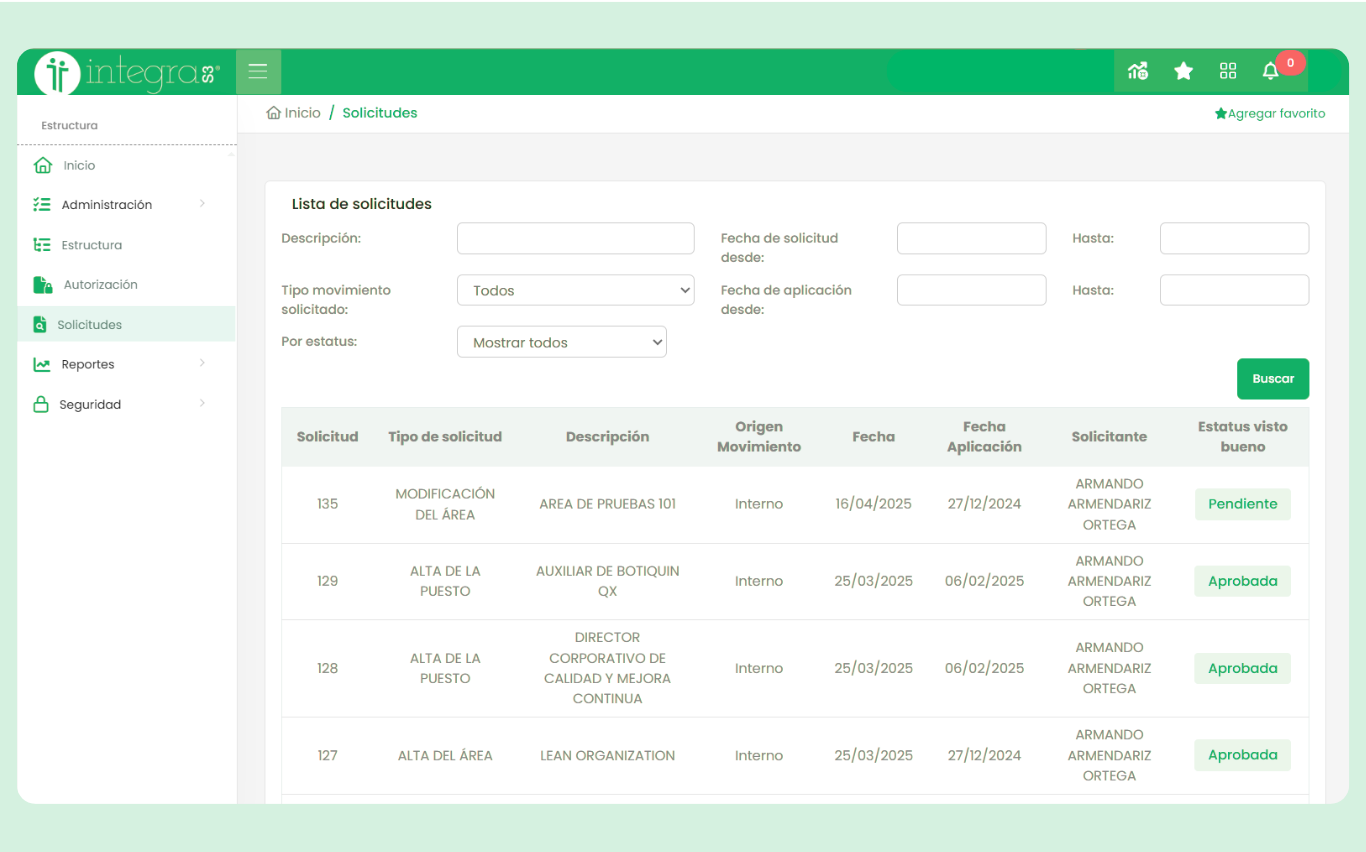The image size is (1366, 852).
Task: Click ALTA DEL ÁREA cell
Action: (x=445, y=755)
